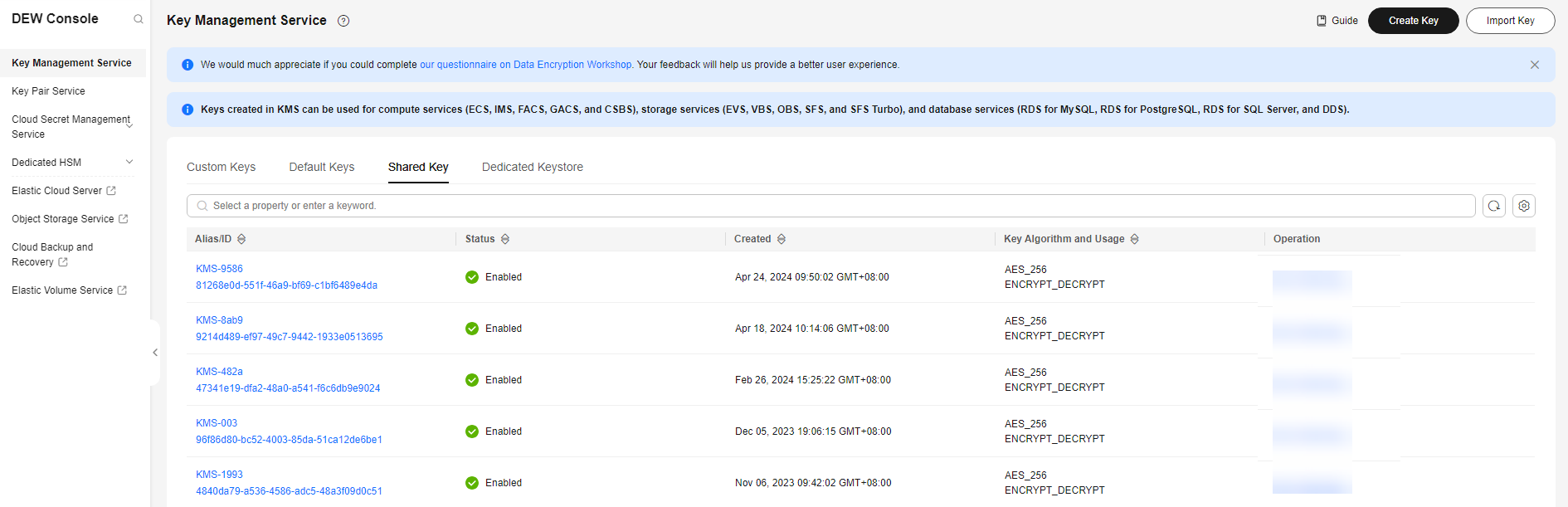Switch to the Custom Keys tab
This screenshot has height=507, width=1568.
(221, 167)
